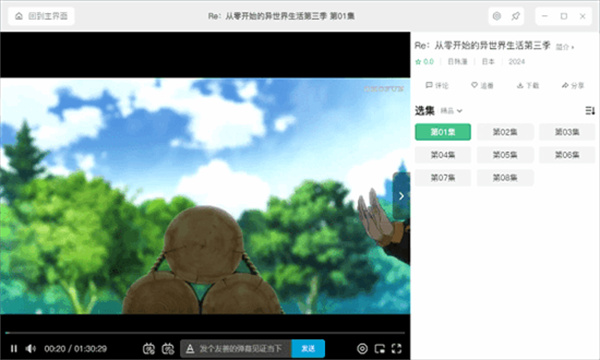The width and height of the screenshot is (600, 360).
Task: Follow the series with heart 追番
Action: pyautogui.click(x=482, y=85)
